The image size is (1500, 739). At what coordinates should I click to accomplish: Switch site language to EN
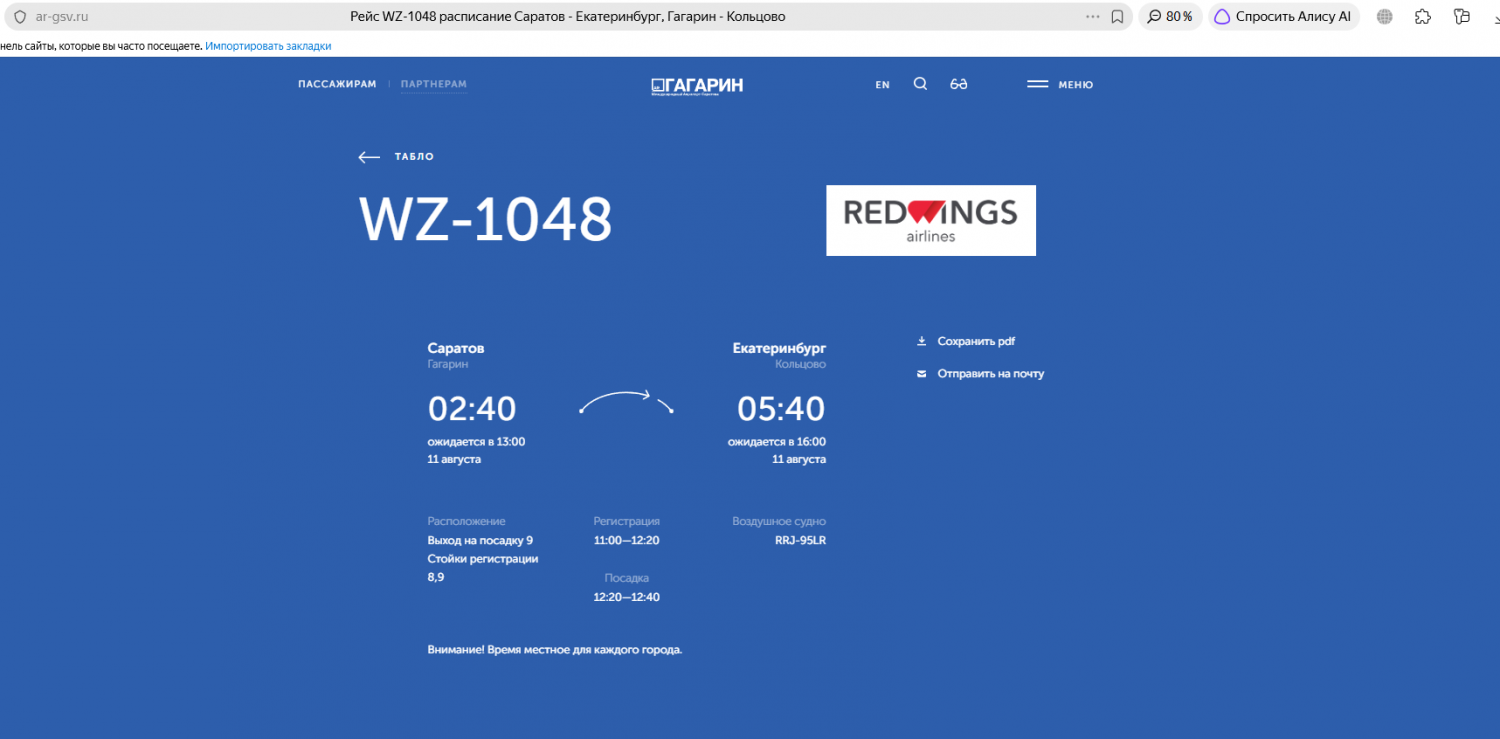pyautogui.click(x=882, y=85)
